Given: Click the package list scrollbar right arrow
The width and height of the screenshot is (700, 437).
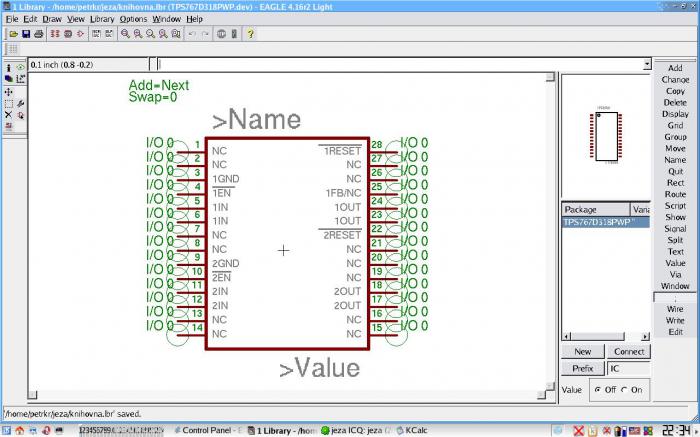Looking at the screenshot, I should (x=646, y=337).
